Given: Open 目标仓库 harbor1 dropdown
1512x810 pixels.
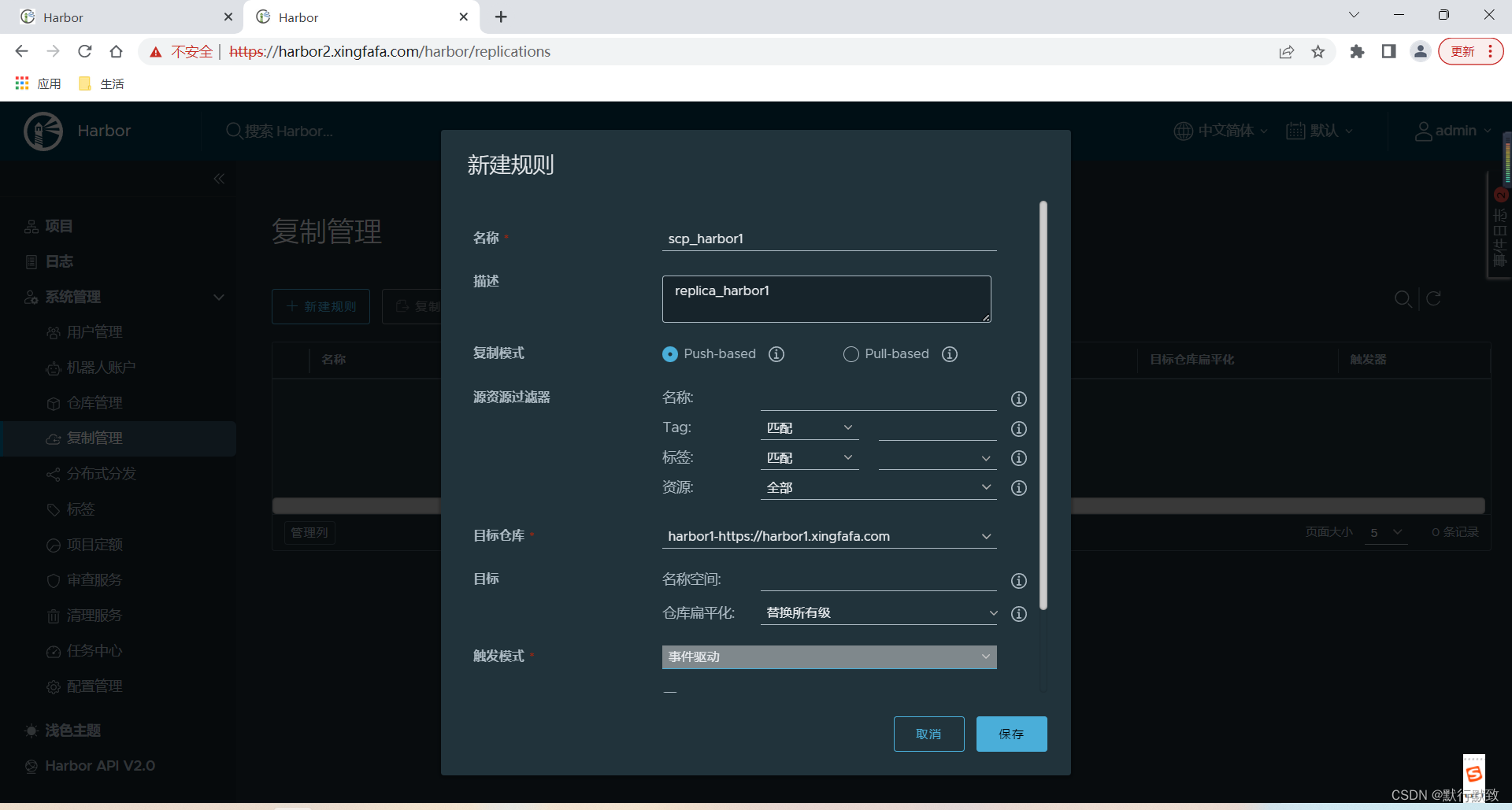Looking at the screenshot, I should tap(829, 537).
